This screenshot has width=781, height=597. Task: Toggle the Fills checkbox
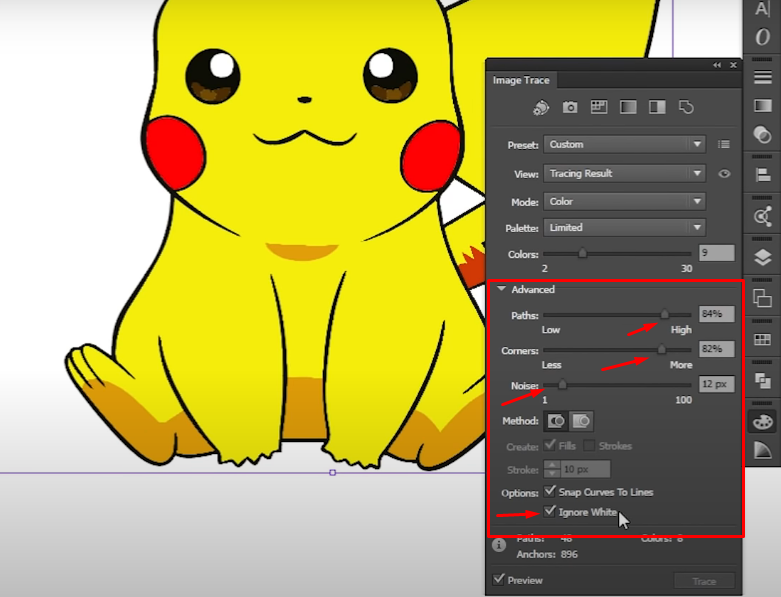550,445
